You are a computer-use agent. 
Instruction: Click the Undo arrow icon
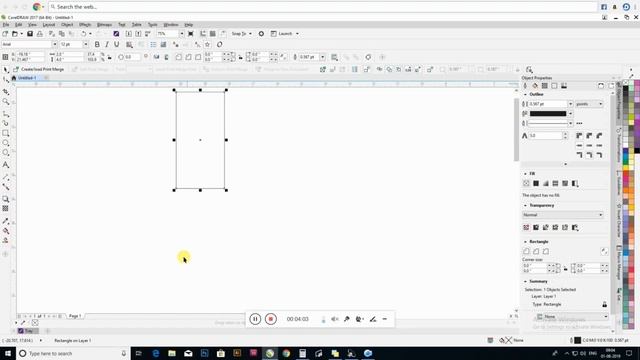click(84, 33)
